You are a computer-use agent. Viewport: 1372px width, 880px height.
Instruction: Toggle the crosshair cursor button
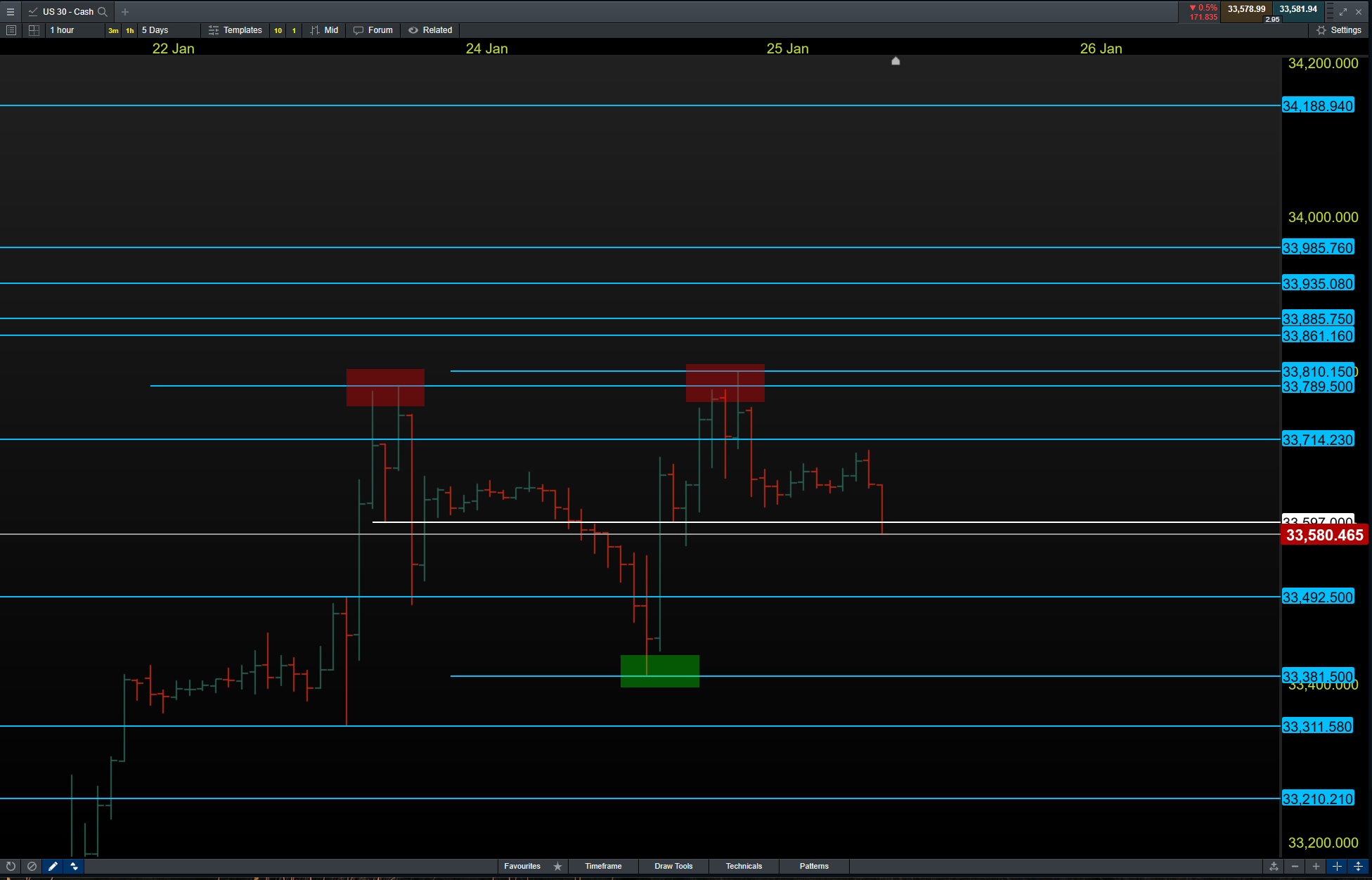pyautogui.click(x=1337, y=866)
